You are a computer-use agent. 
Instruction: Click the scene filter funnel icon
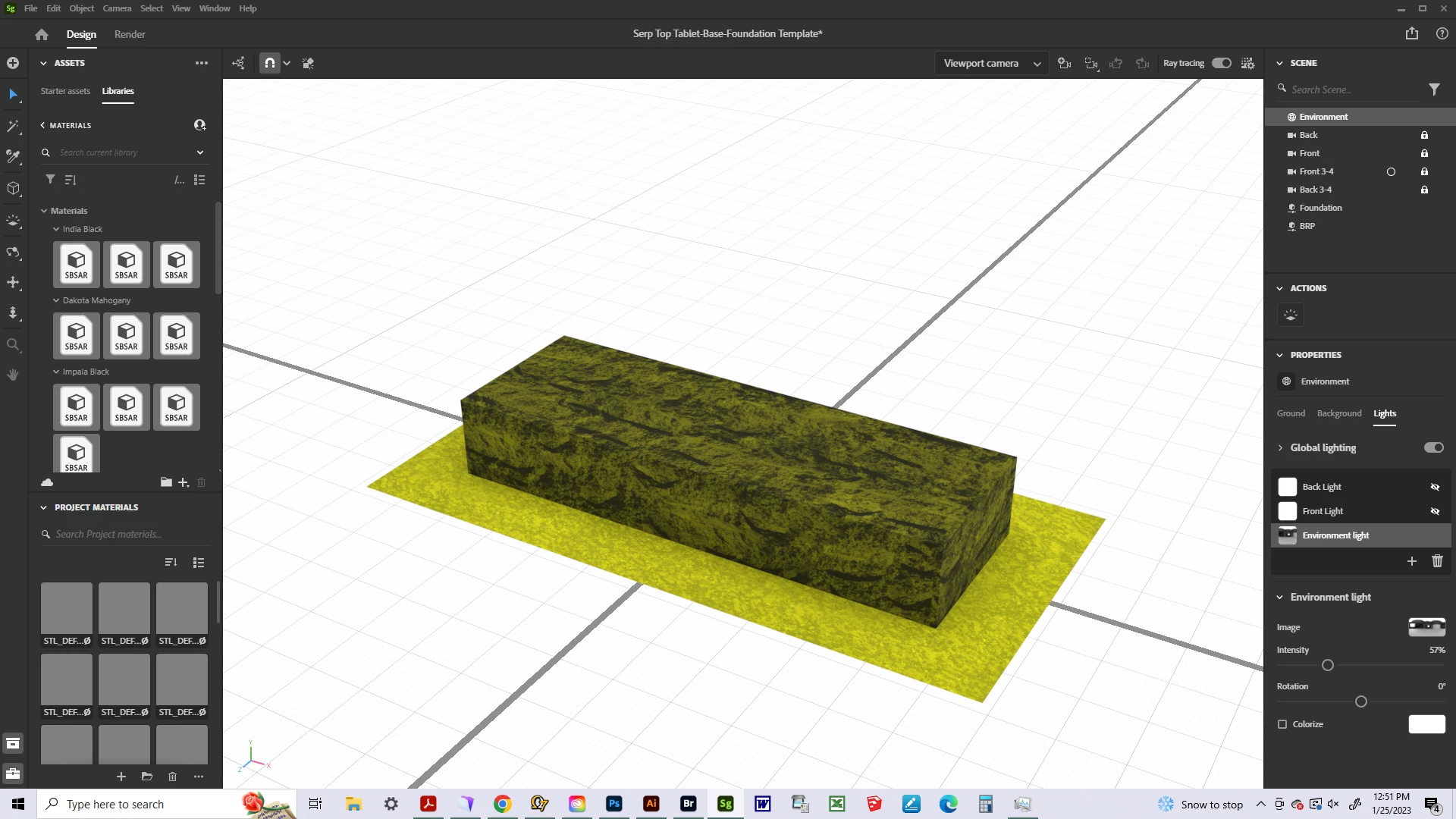[1434, 89]
